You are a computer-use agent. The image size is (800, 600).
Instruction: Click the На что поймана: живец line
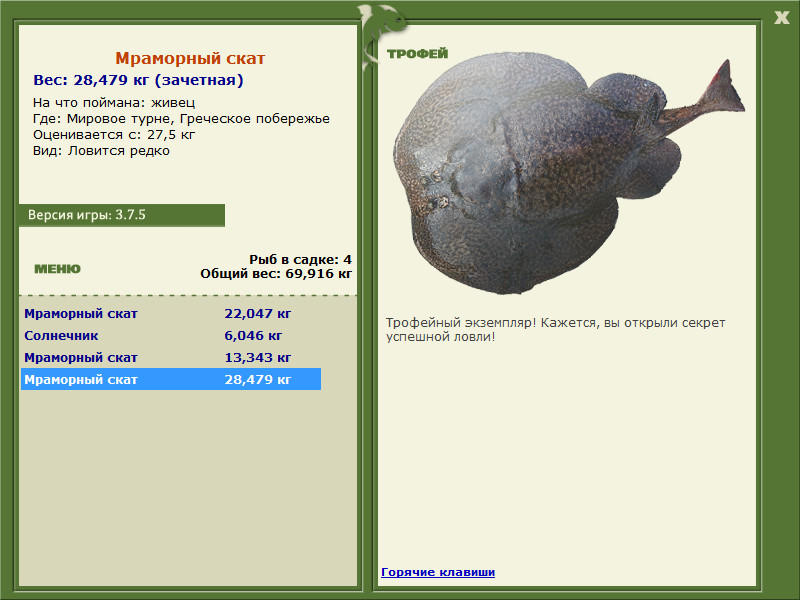[114, 103]
